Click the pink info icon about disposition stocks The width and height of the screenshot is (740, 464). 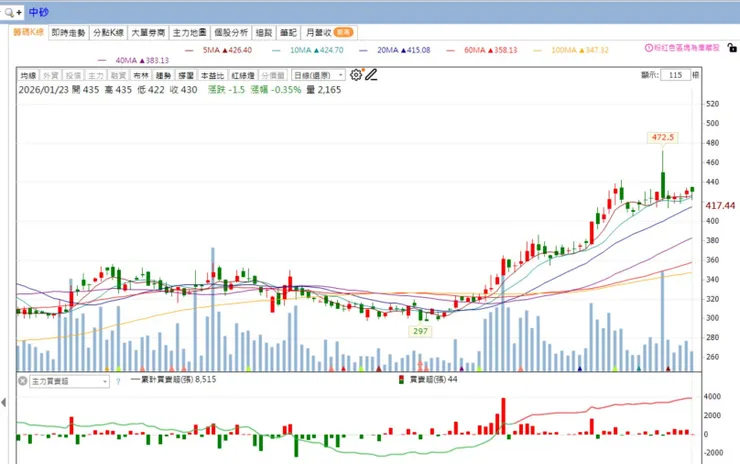[648, 48]
